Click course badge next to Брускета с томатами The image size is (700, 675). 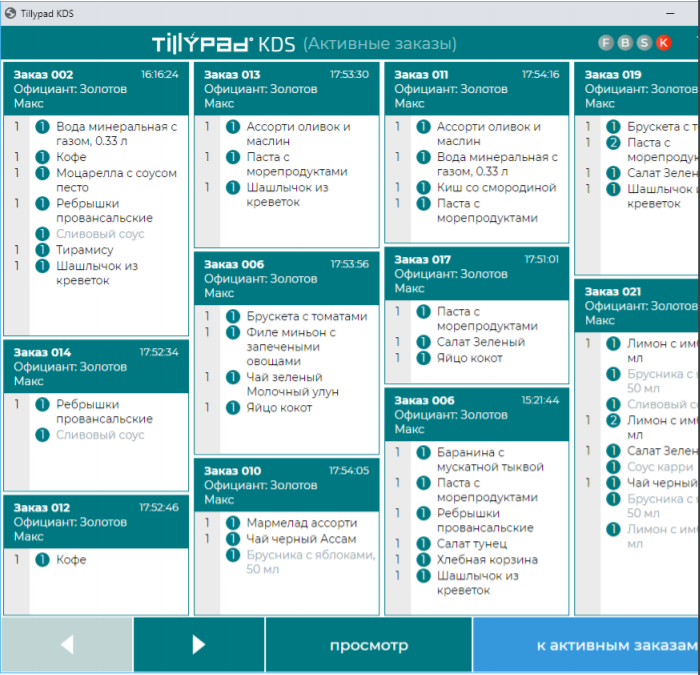(x=233, y=316)
